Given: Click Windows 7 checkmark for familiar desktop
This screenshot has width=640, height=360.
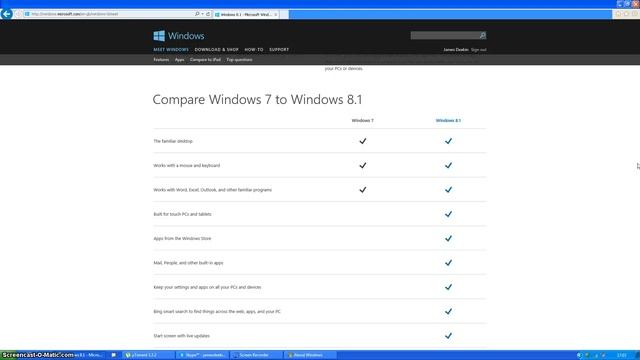Looking at the screenshot, I should (x=362, y=141).
